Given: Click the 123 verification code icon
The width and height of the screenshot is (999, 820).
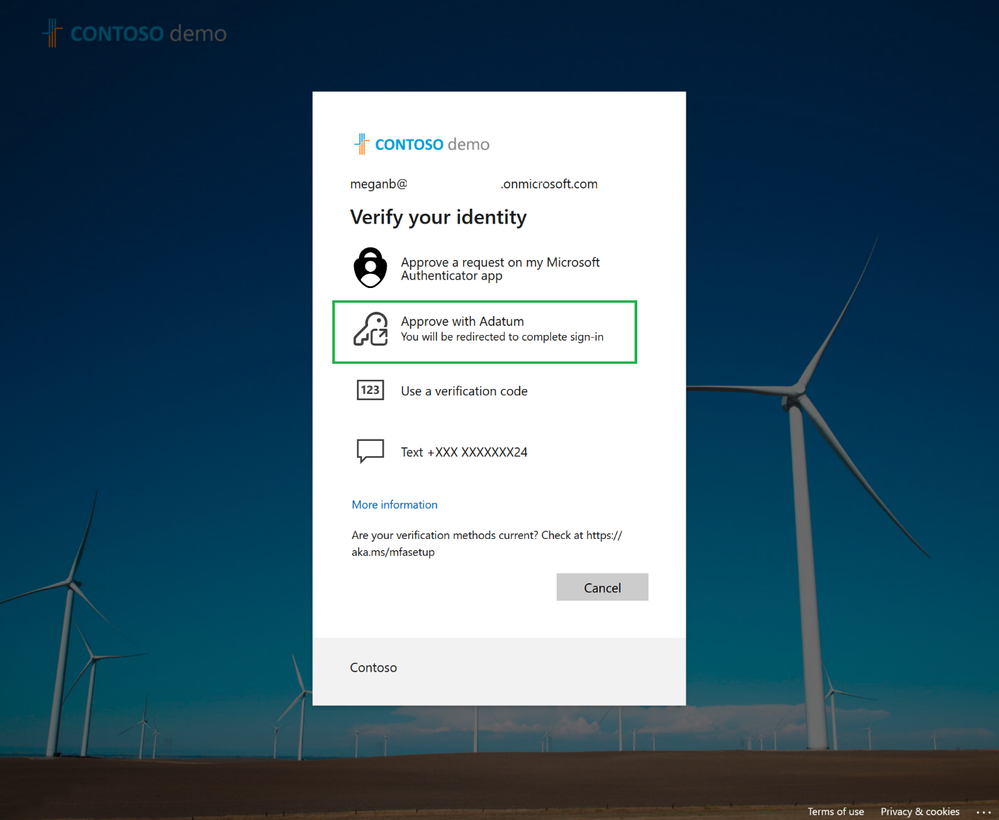Looking at the screenshot, I should pyautogui.click(x=370, y=390).
